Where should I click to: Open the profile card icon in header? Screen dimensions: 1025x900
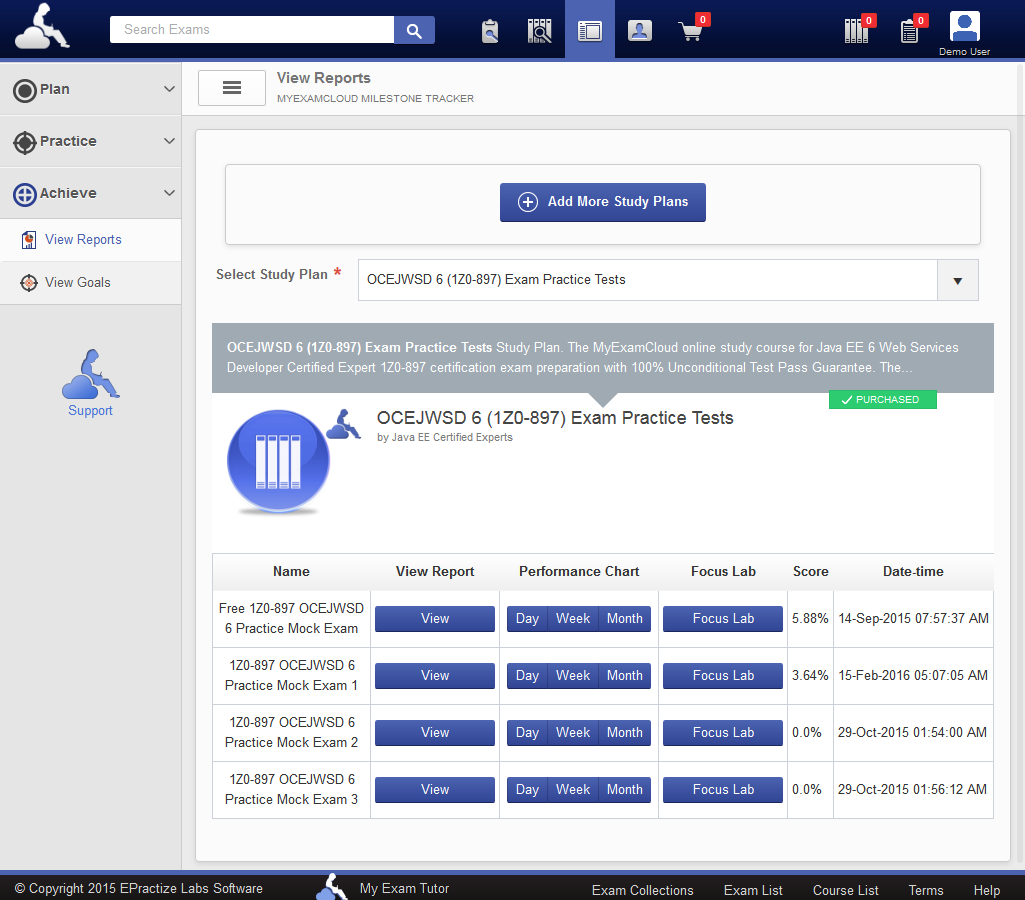pyautogui.click(x=640, y=31)
